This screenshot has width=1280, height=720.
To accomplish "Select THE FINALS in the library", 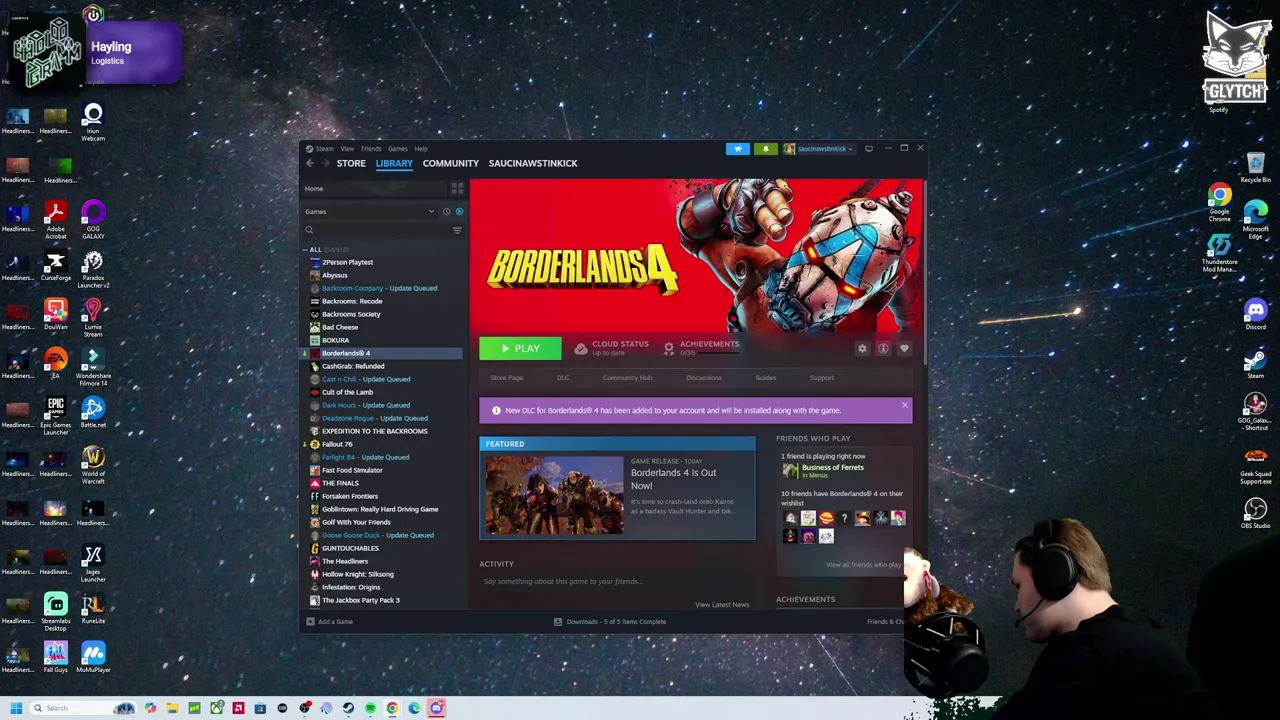I will click(339, 483).
